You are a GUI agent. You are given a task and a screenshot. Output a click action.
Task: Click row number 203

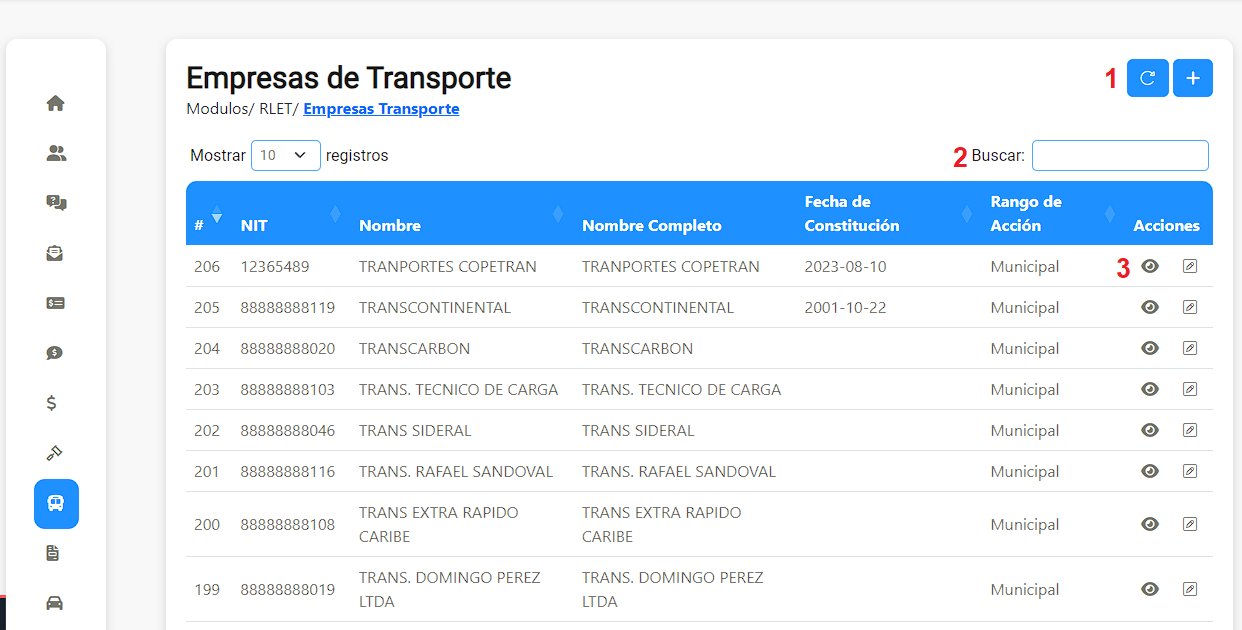tap(207, 390)
